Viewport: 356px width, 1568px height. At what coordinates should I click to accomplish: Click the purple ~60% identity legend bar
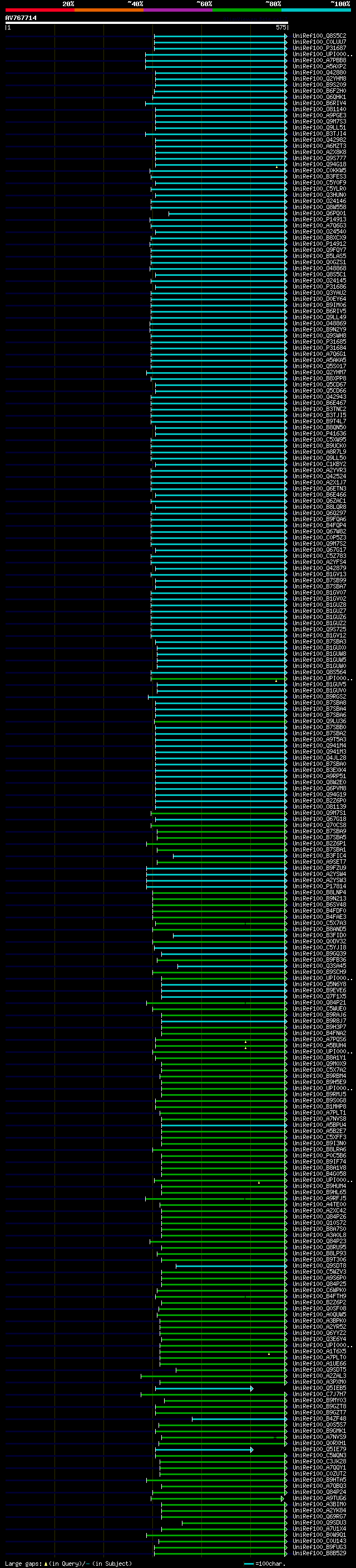177,10
